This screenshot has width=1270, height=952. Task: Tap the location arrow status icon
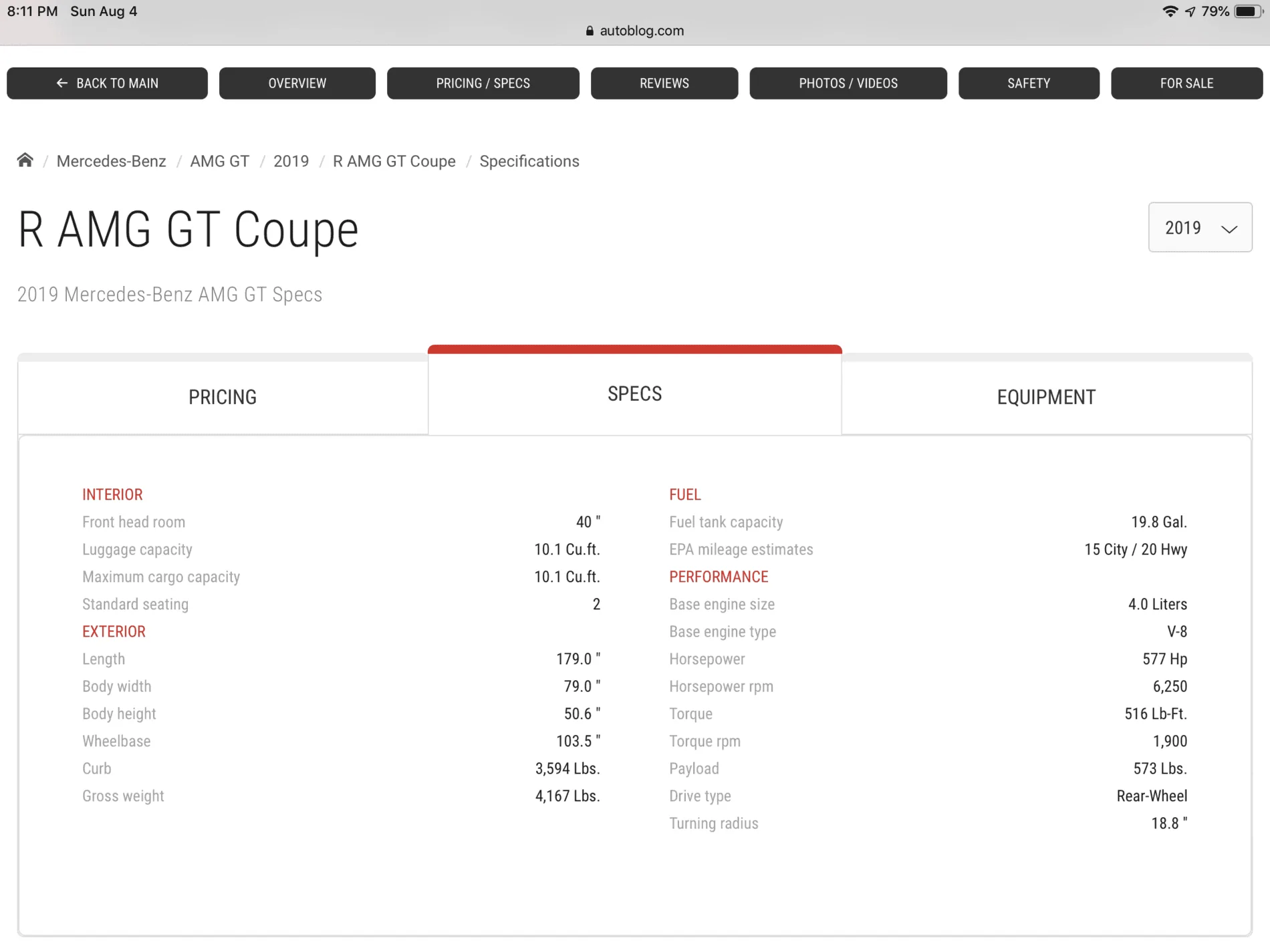[1190, 11]
